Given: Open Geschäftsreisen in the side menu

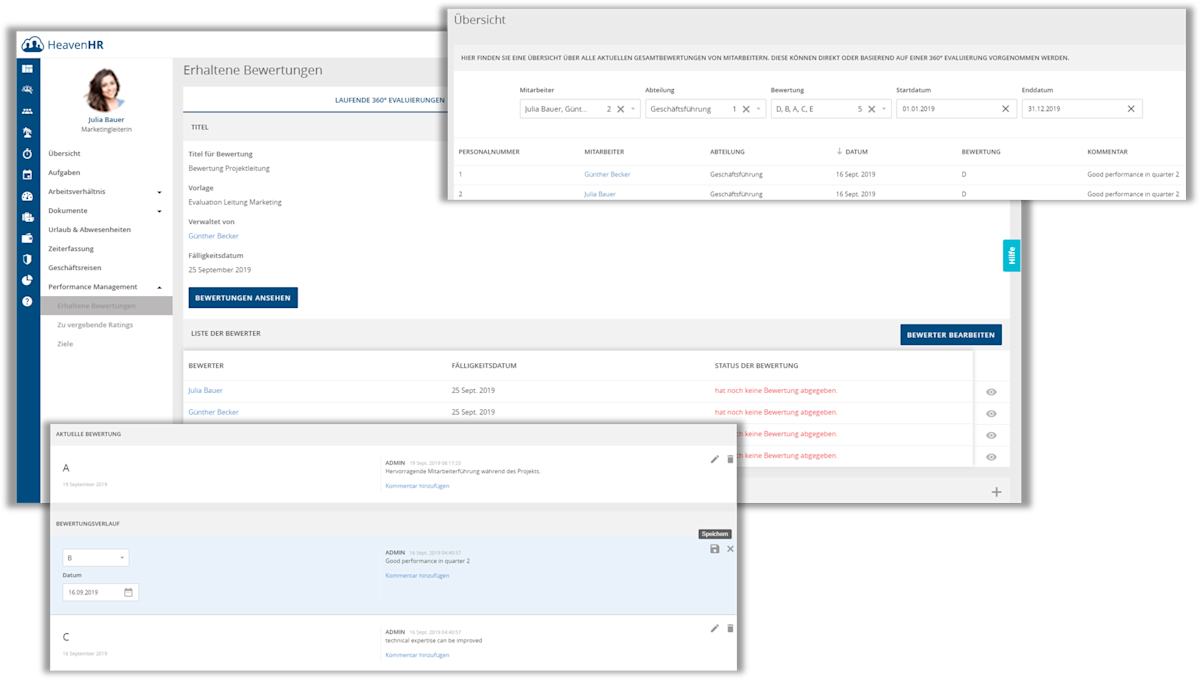Looking at the screenshot, I should coord(75,268).
